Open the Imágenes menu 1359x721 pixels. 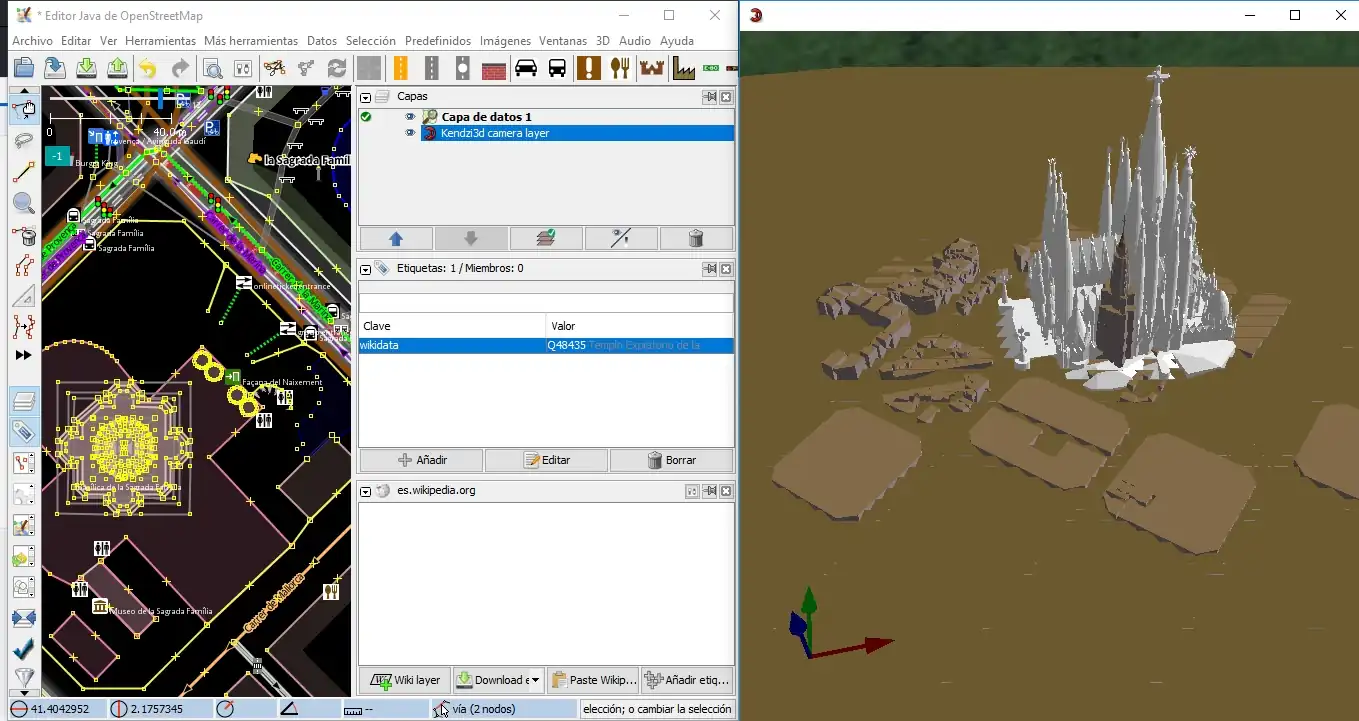pyautogui.click(x=505, y=41)
